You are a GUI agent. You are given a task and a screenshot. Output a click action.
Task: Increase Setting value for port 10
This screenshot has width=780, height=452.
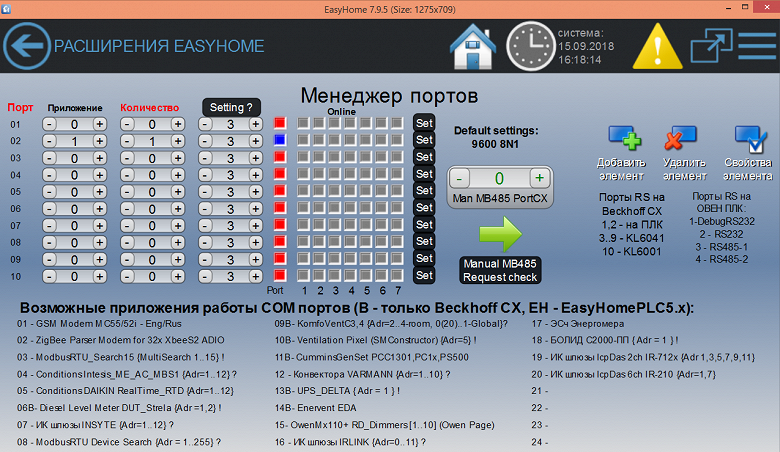point(256,276)
